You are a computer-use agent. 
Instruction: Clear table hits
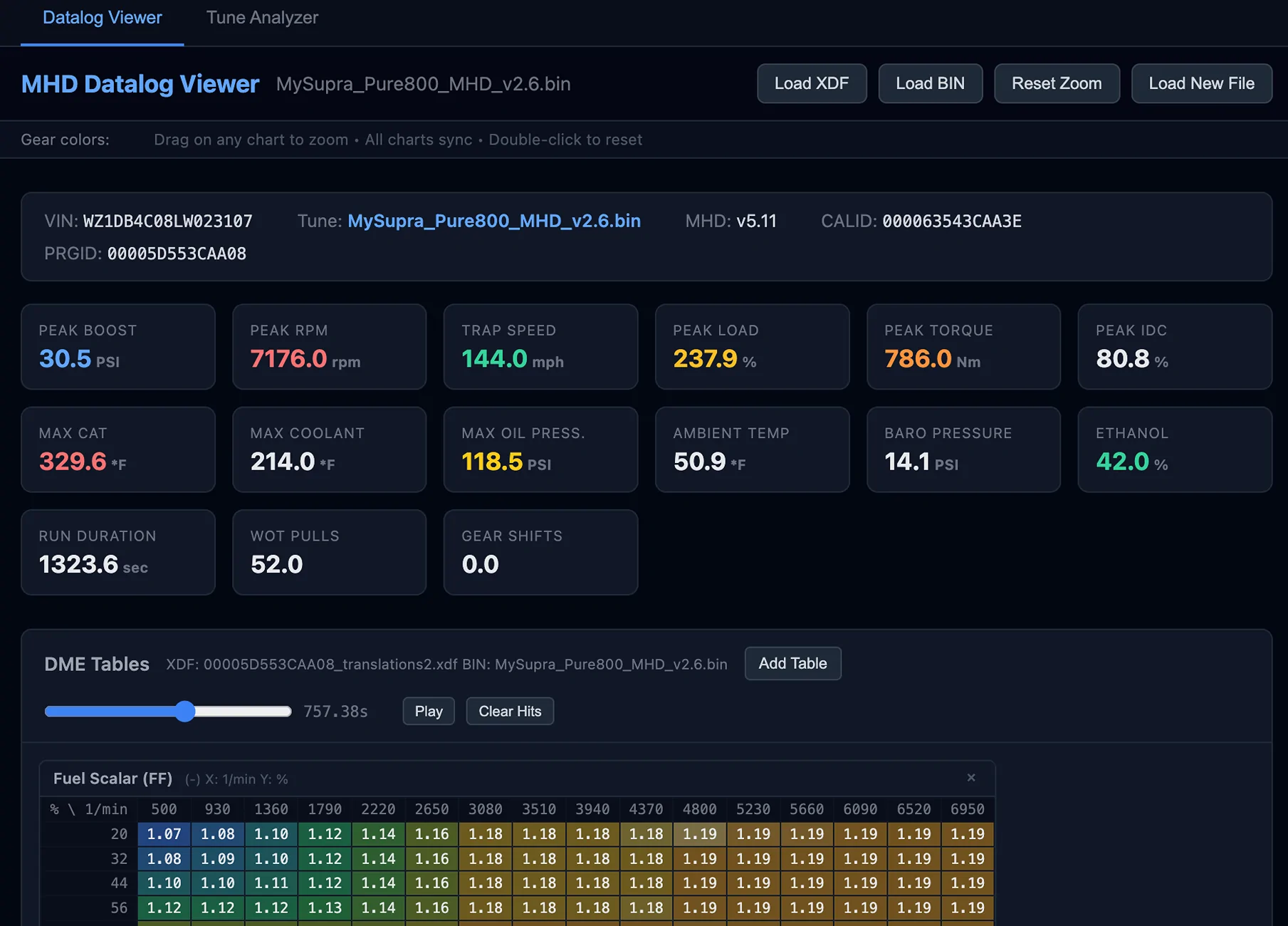pyautogui.click(x=510, y=711)
